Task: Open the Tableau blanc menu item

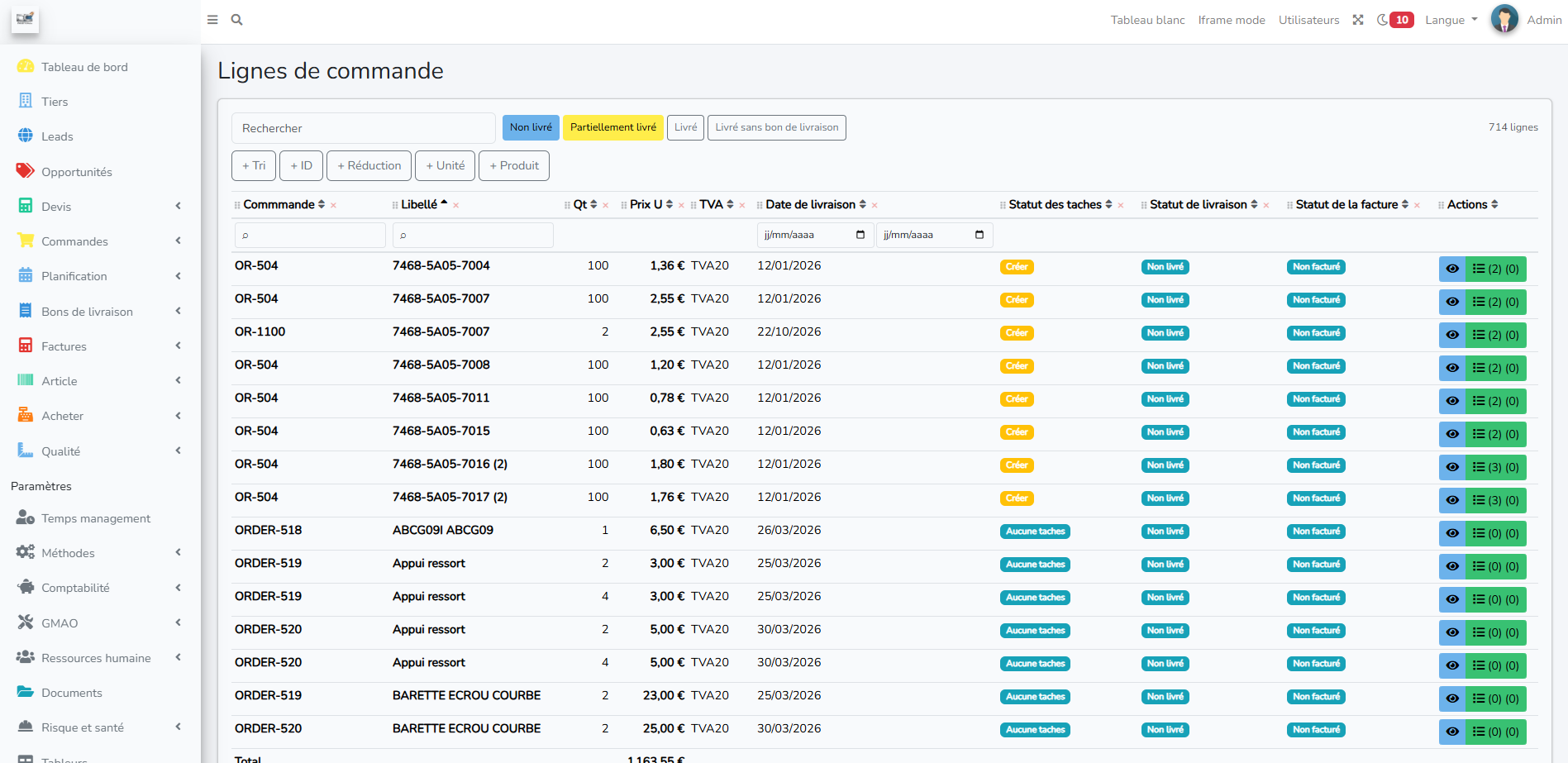Action: tap(1148, 19)
